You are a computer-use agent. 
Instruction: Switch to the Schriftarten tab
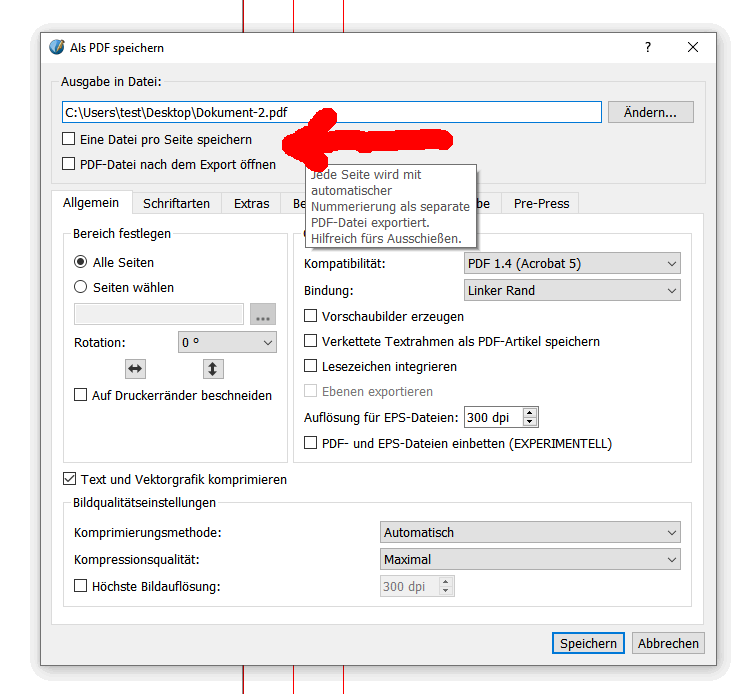[x=176, y=203]
